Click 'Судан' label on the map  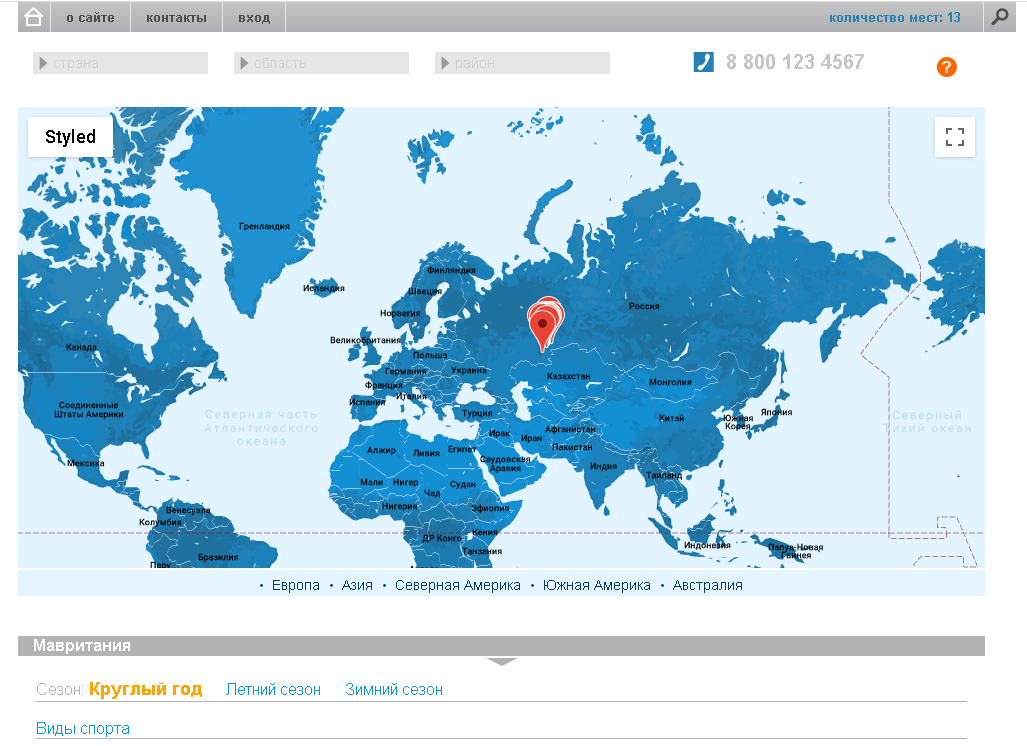click(x=462, y=484)
